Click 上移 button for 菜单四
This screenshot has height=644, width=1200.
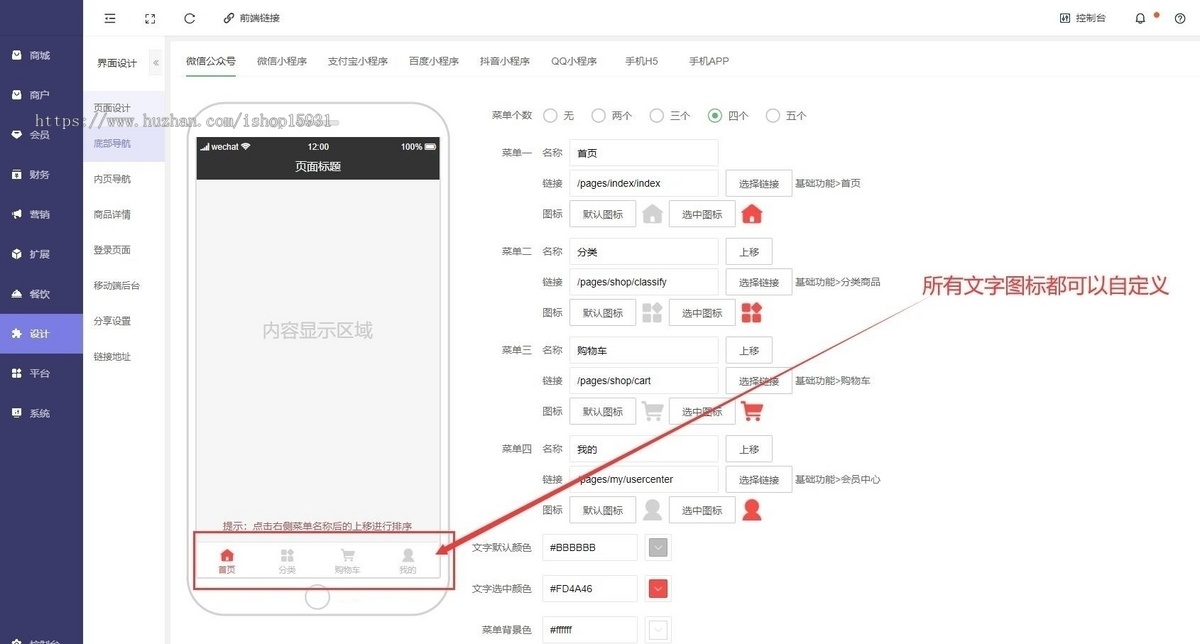[x=749, y=449]
